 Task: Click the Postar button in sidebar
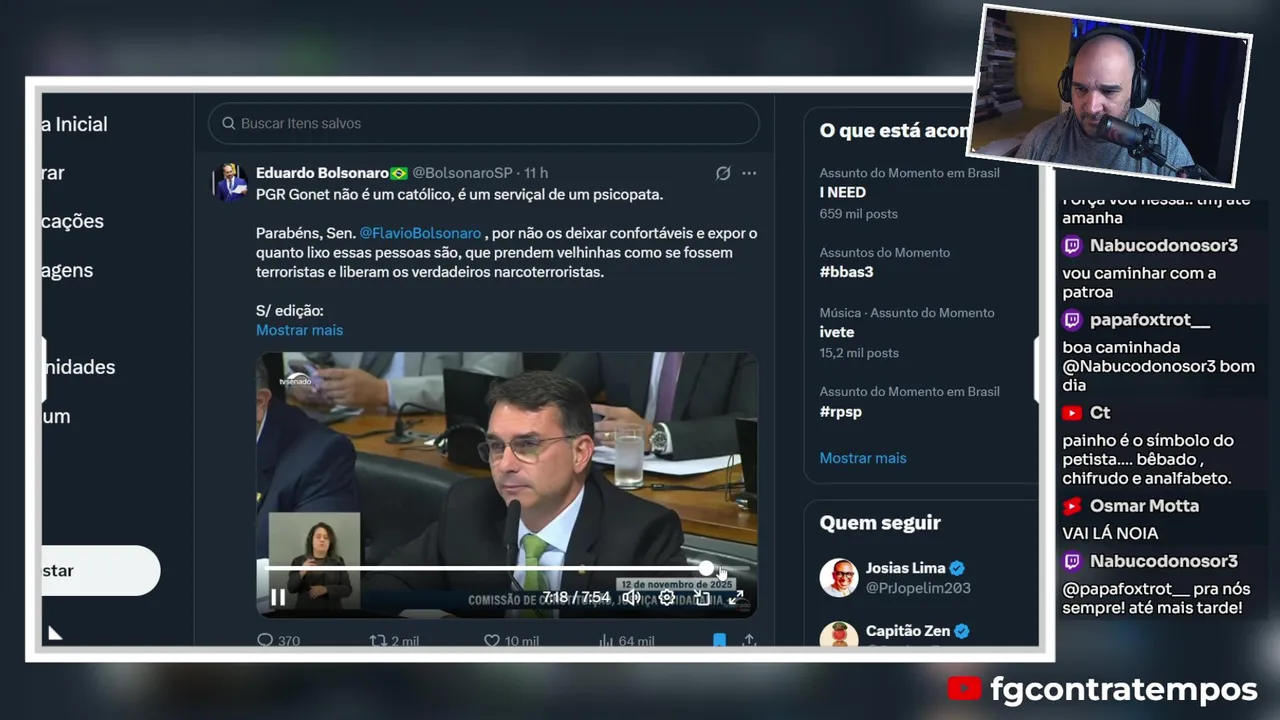click(100, 571)
